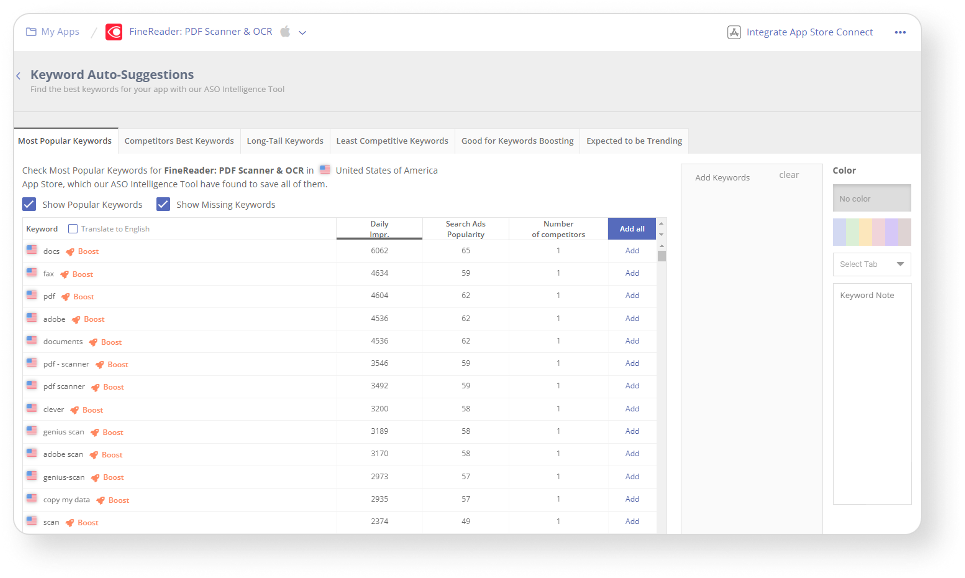Open the Select Tab dropdown
The width and height of the screenshot is (965, 578).
click(870, 264)
